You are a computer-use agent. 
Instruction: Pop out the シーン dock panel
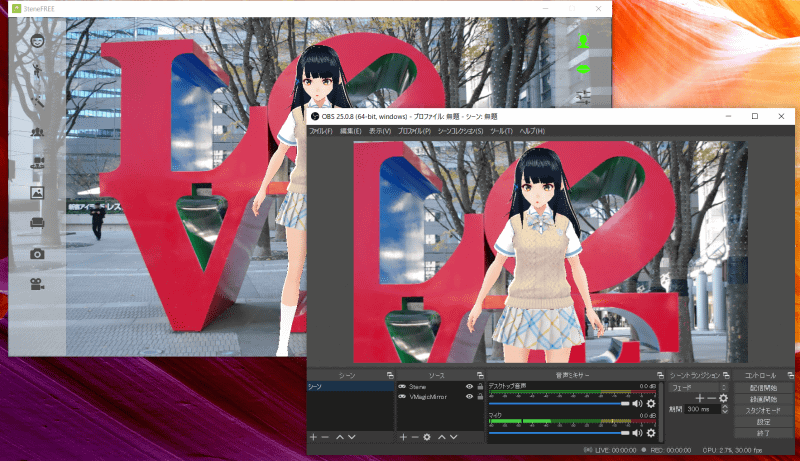(390, 375)
